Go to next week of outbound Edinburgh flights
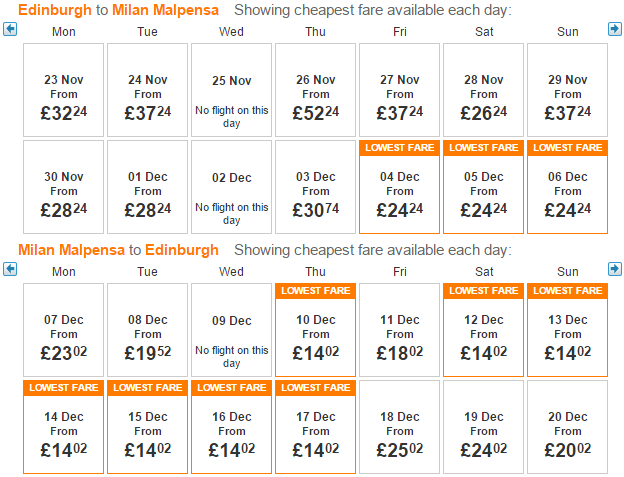624x477 pixels. pyautogui.click(x=614, y=29)
